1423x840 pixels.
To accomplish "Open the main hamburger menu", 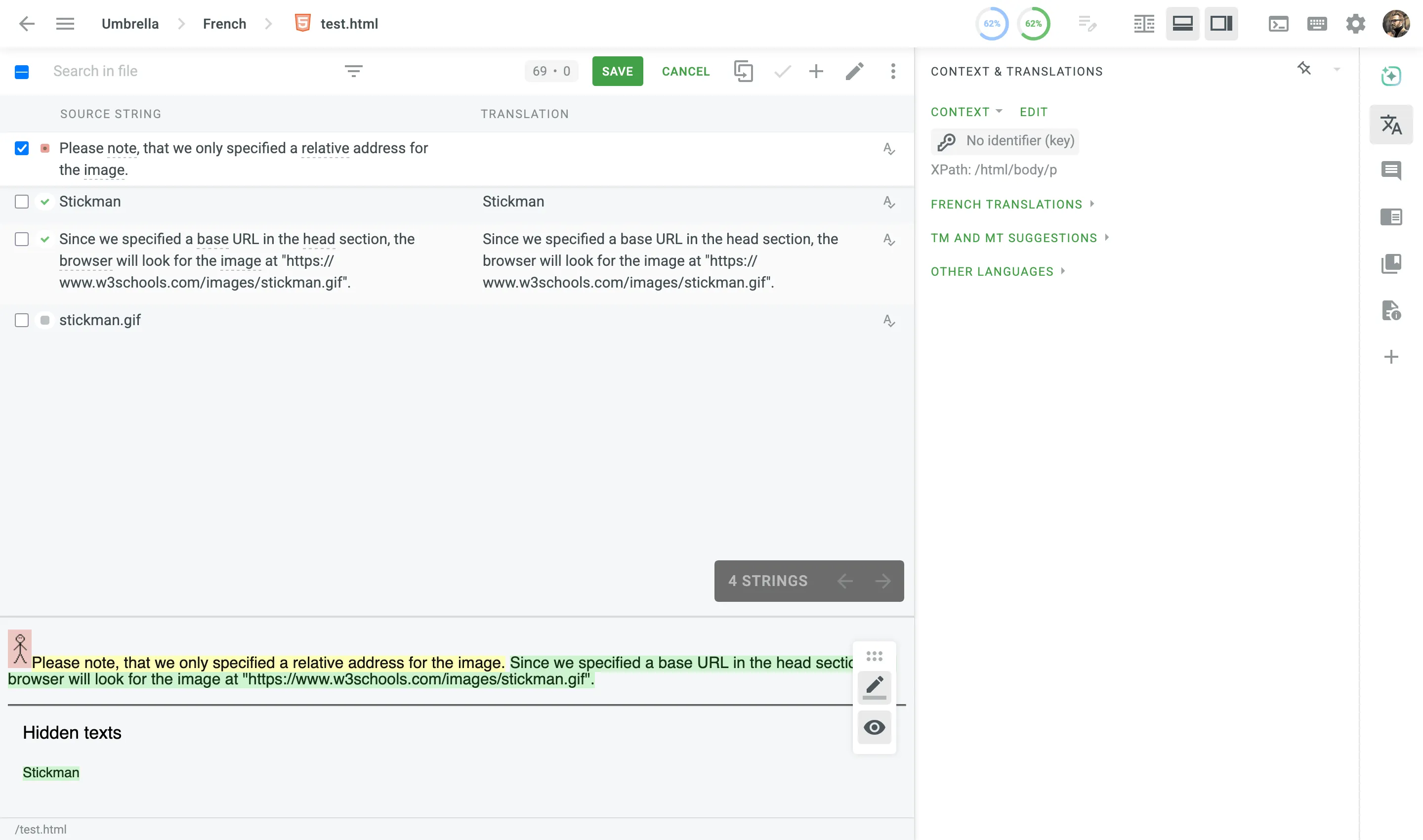I will (65, 24).
